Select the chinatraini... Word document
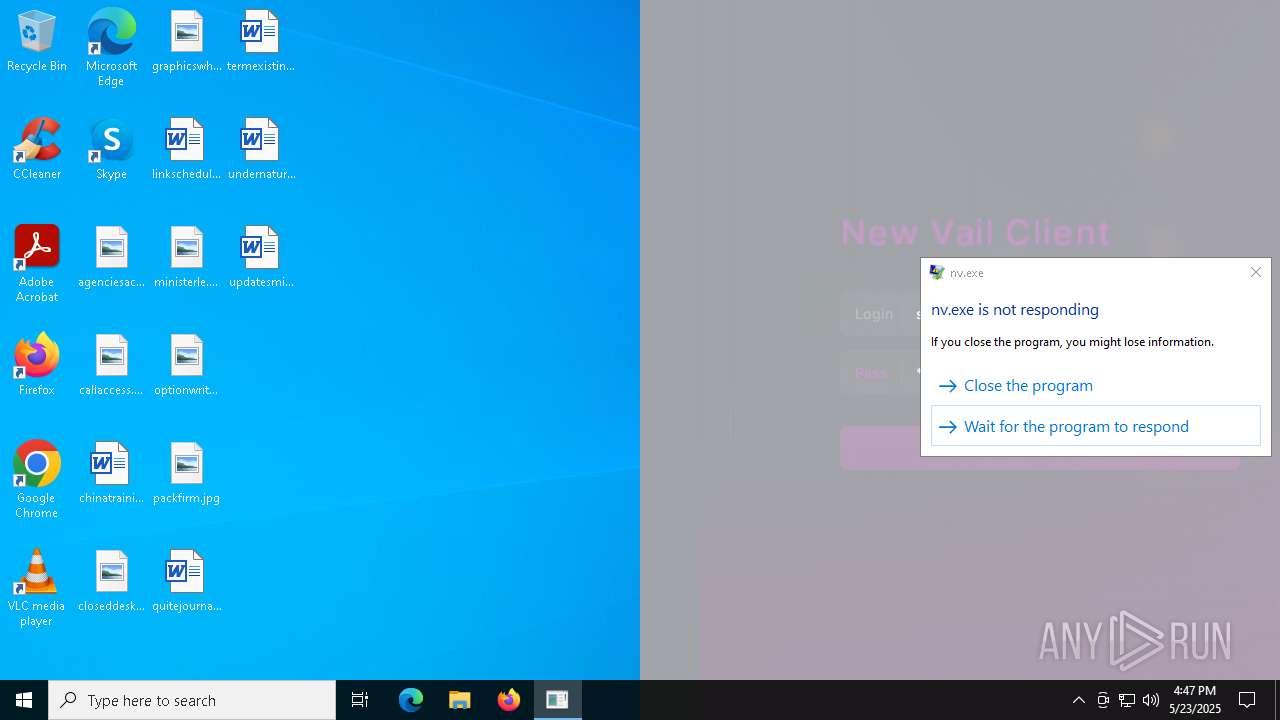Screen dimensions: 1280x720 coord(111,474)
